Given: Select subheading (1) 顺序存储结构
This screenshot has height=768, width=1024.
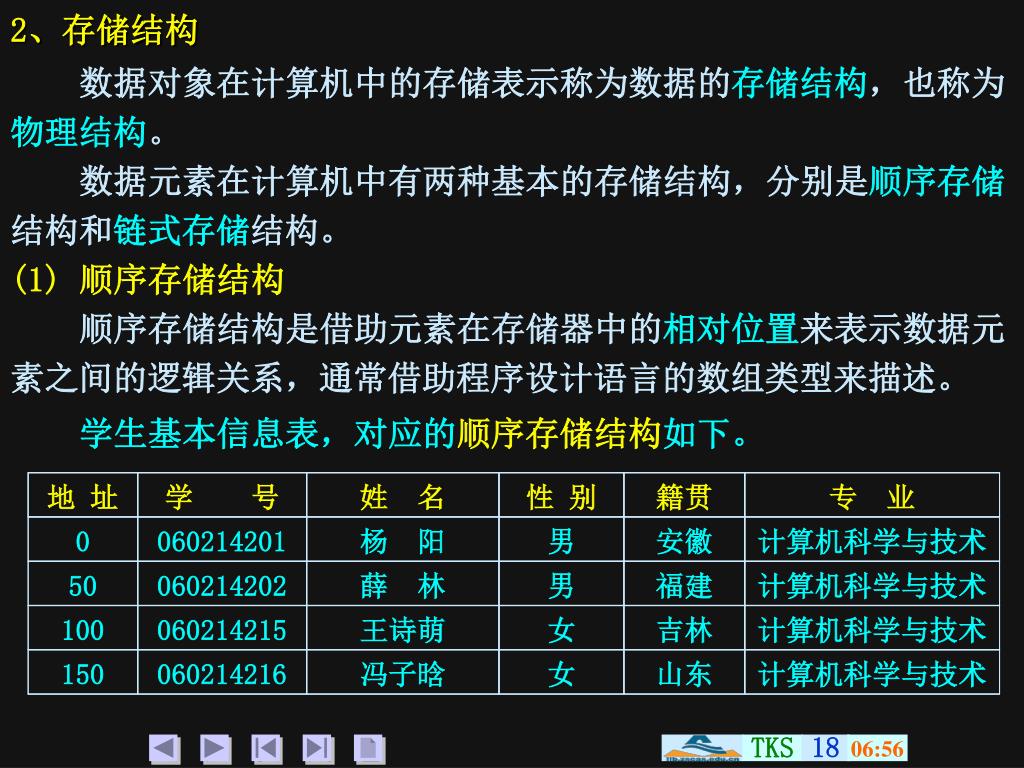Looking at the screenshot, I should click(x=148, y=279).
